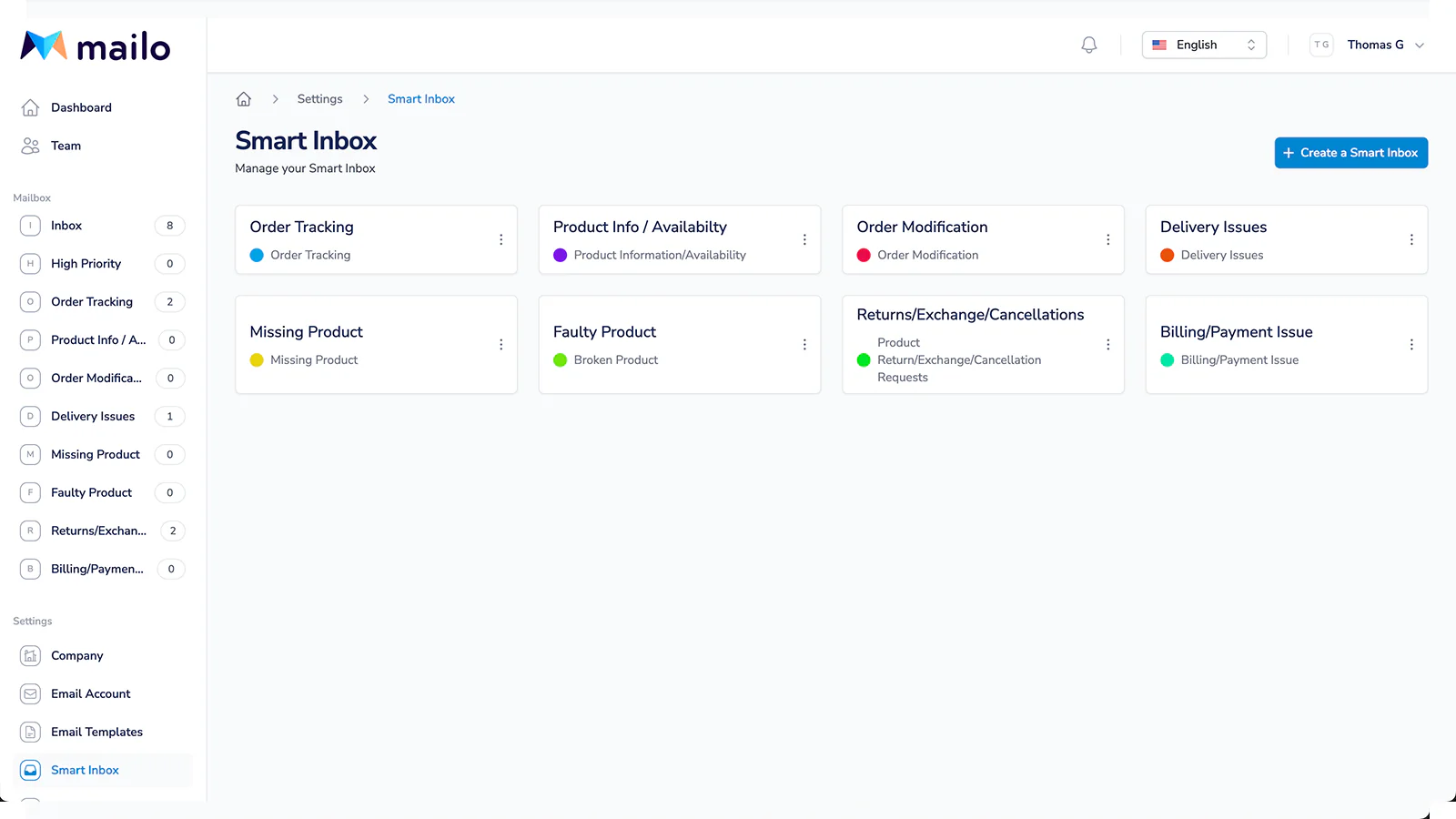The height and width of the screenshot is (819, 1456).
Task: Click the Smart Inbox breadcrumb link
Action: point(421,99)
